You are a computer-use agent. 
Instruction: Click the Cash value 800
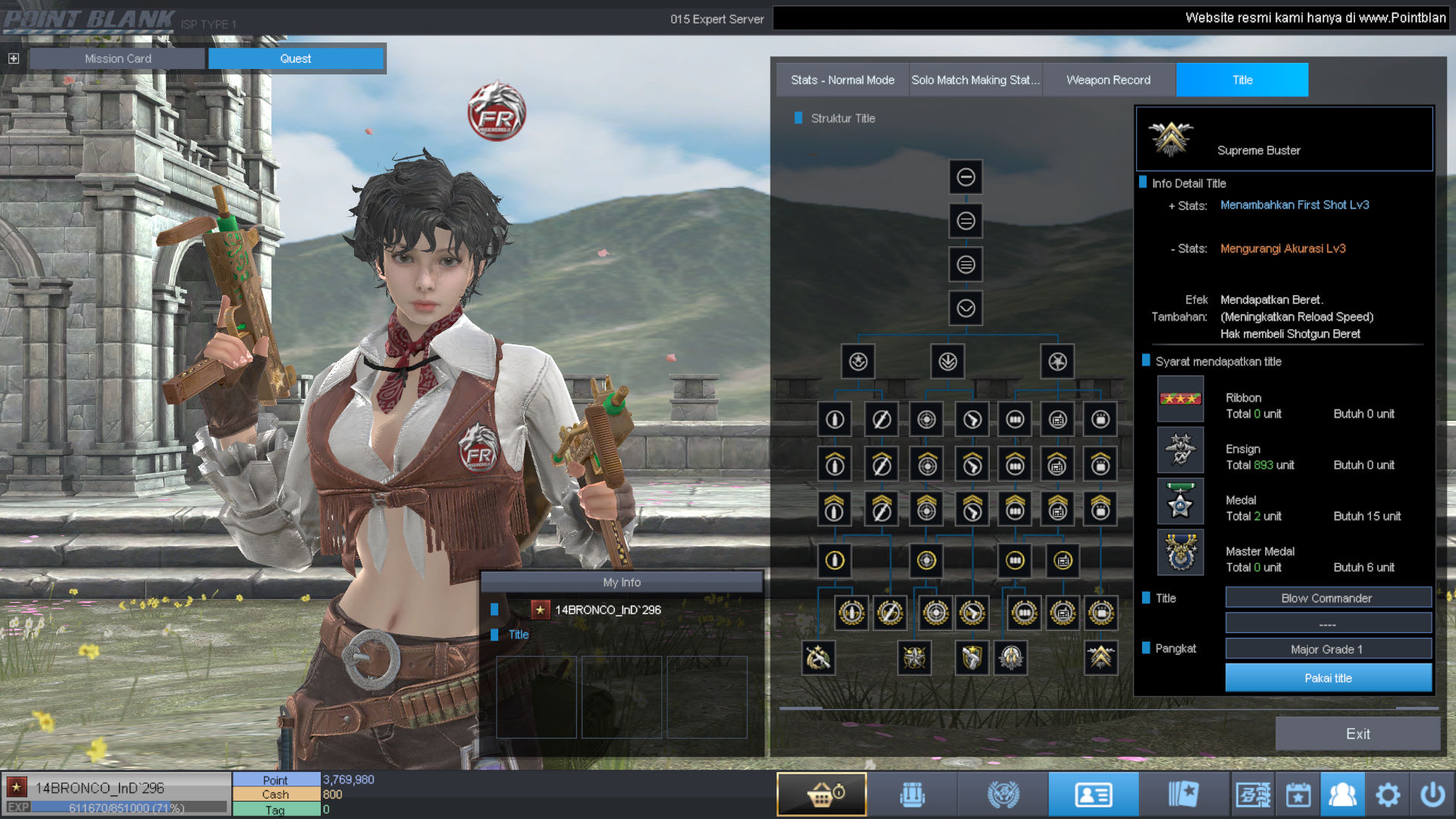click(x=332, y=794)
